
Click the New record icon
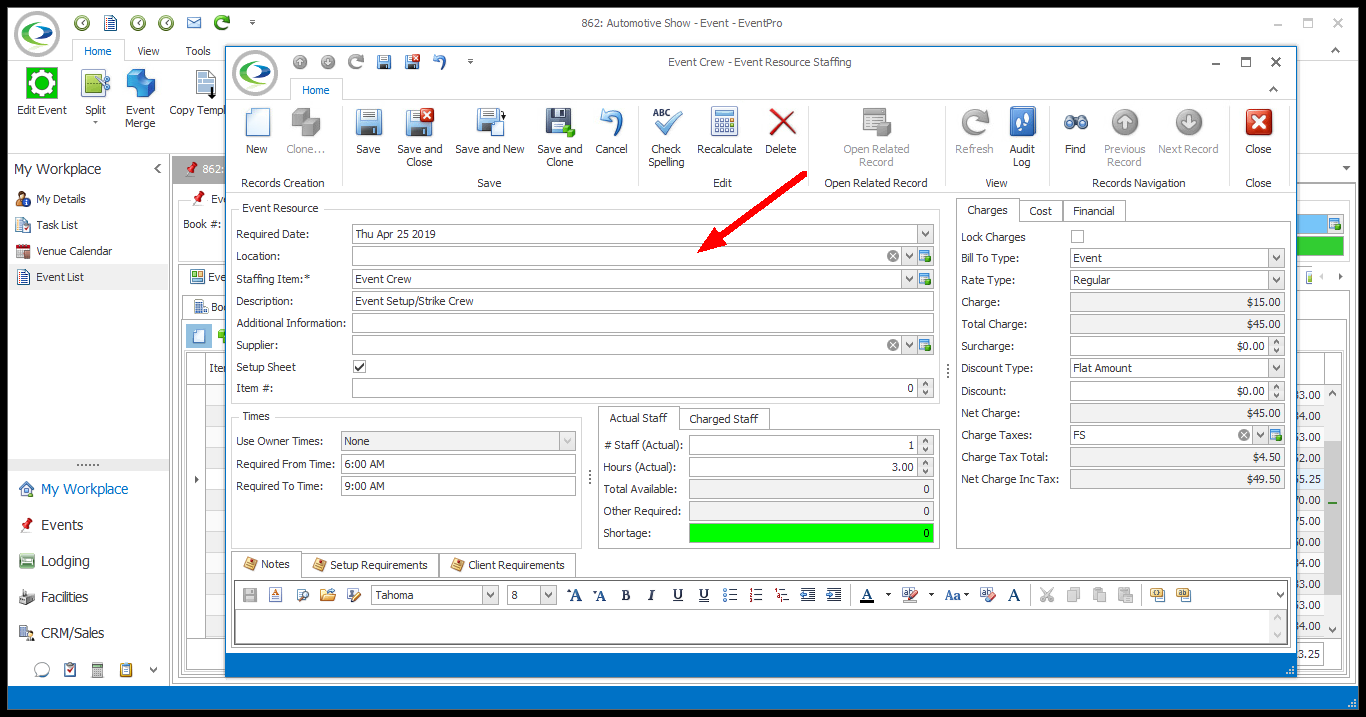click(x=257, y=124)
